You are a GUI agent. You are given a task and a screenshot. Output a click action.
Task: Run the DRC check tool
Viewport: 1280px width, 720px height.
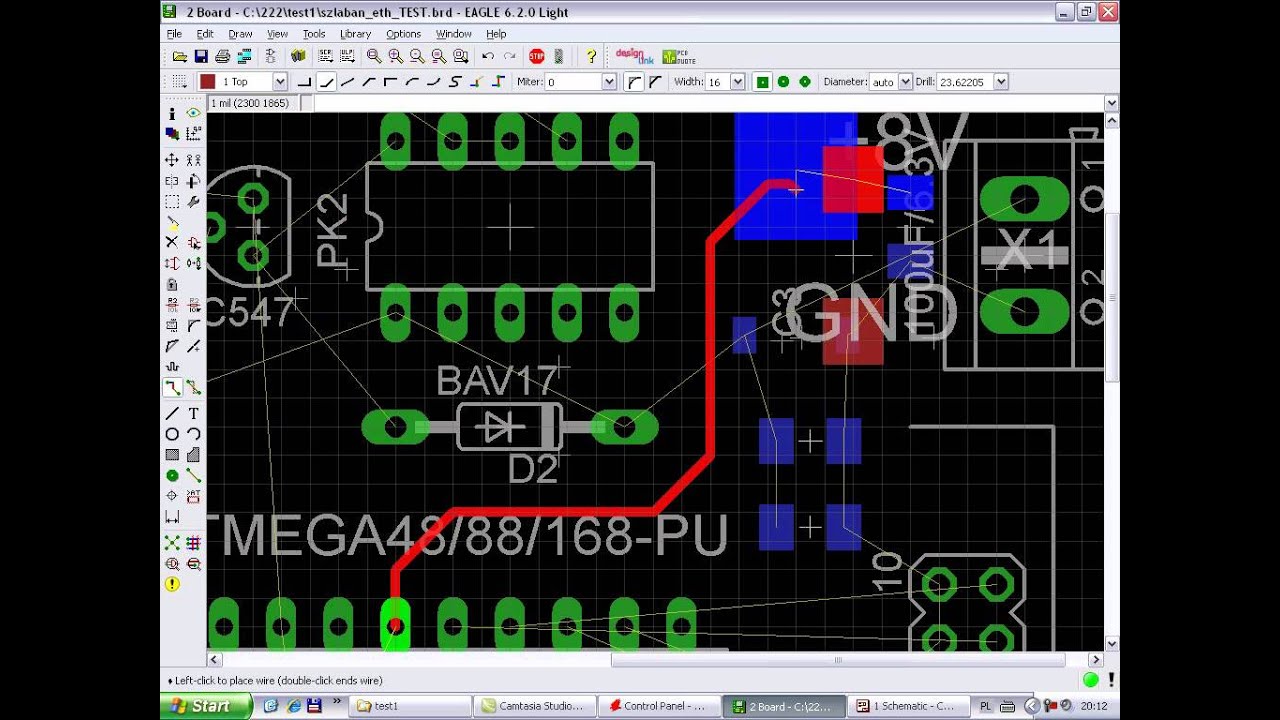tap(172, 563)
